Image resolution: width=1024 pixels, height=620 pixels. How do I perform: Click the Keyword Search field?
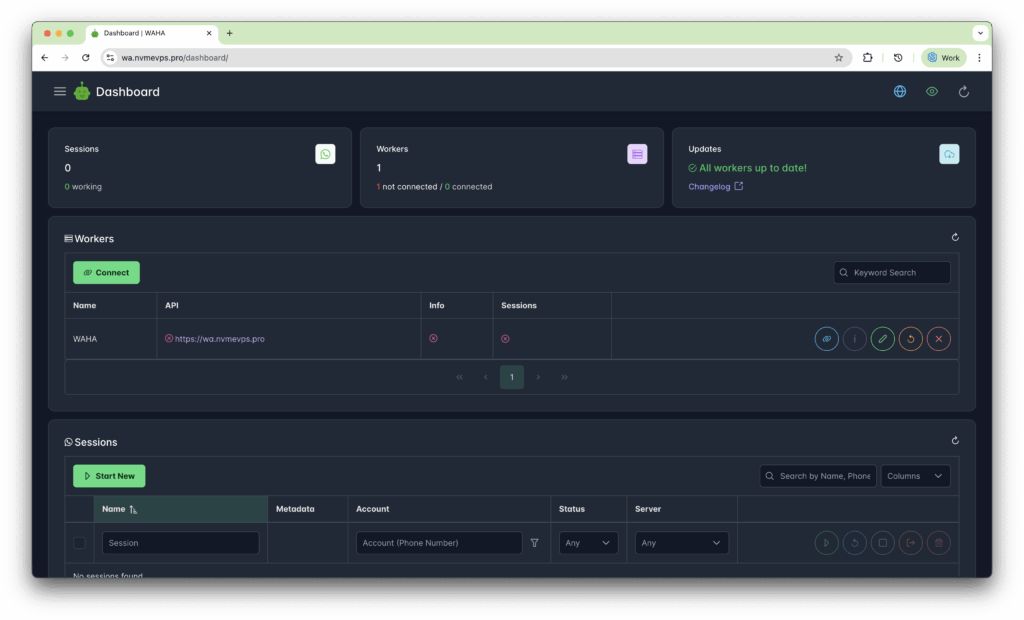[892, 273]
